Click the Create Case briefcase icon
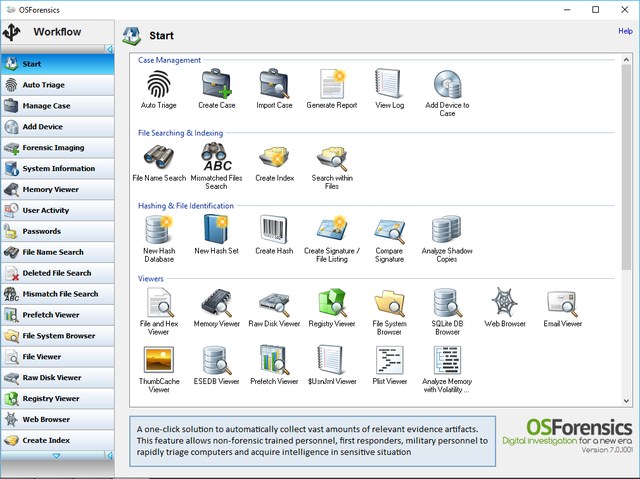 216,84
